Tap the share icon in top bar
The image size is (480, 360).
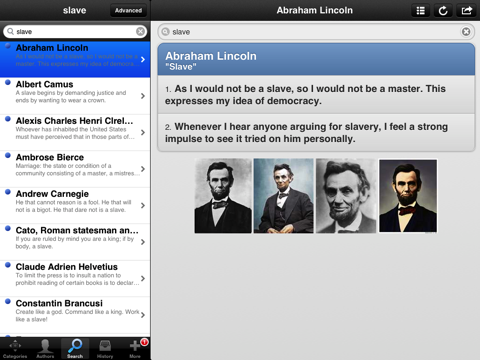pyautogui.click(x=466, y=11)
